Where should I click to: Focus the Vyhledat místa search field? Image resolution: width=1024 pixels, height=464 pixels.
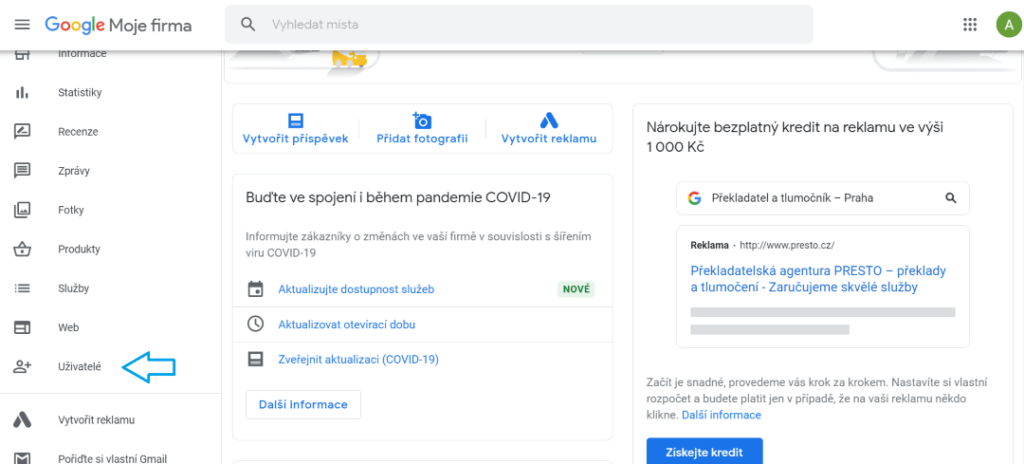click(x=519, y=25)
